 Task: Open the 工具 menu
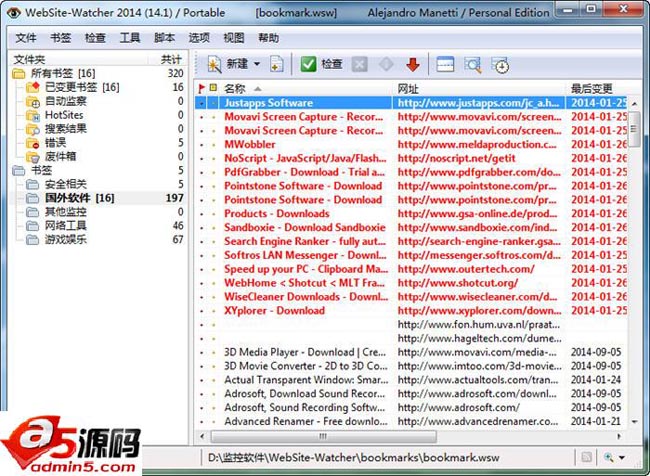click(x=130, y=38)
